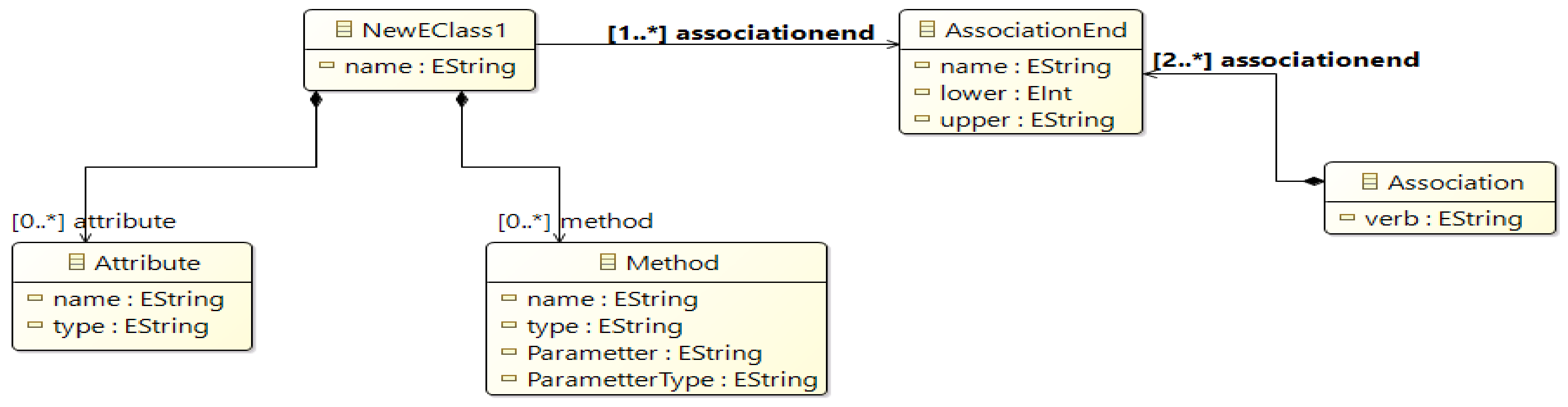The width and height of the screenshot is (1568, 407).
Task: Click the attribute icon beside ParametterType : EString
Action: click(508, 379)
